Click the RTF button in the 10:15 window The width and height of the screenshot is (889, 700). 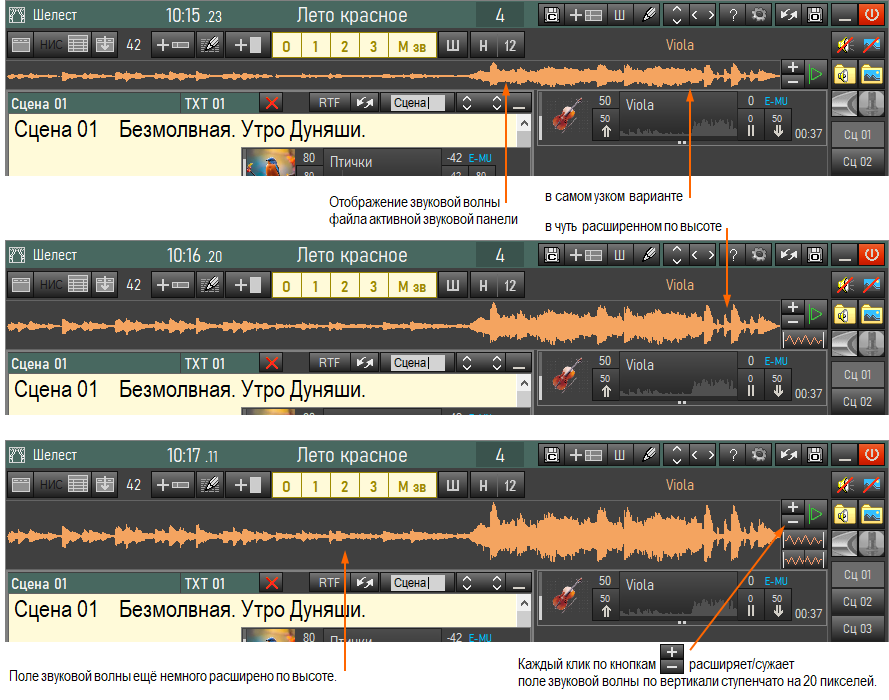click(x=329, y=103)
